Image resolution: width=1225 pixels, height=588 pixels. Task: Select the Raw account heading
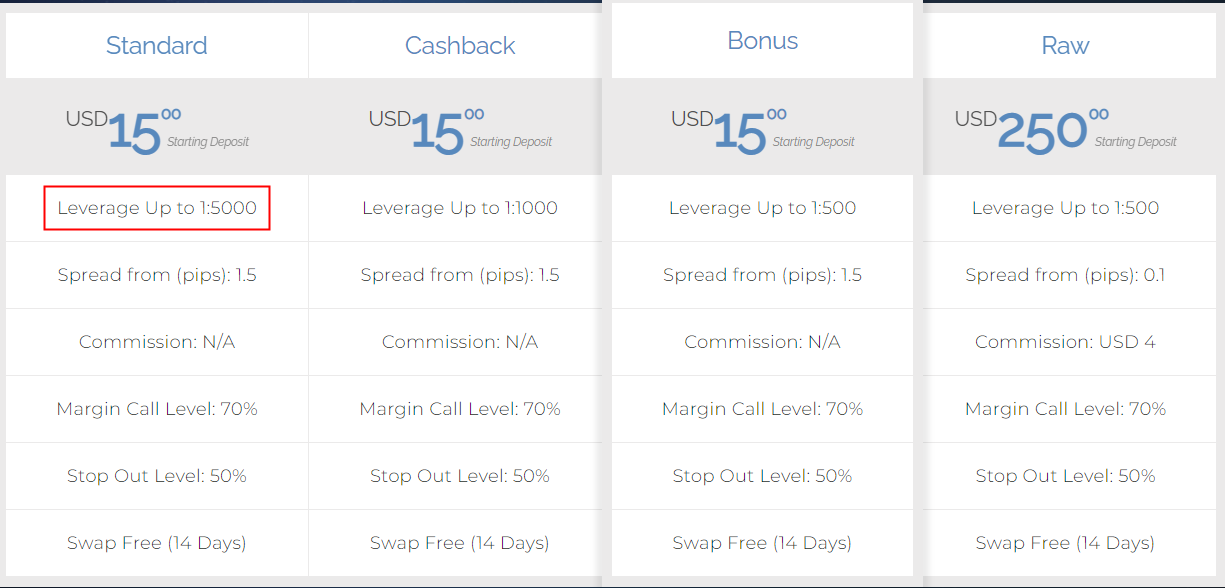point(1065,45)
